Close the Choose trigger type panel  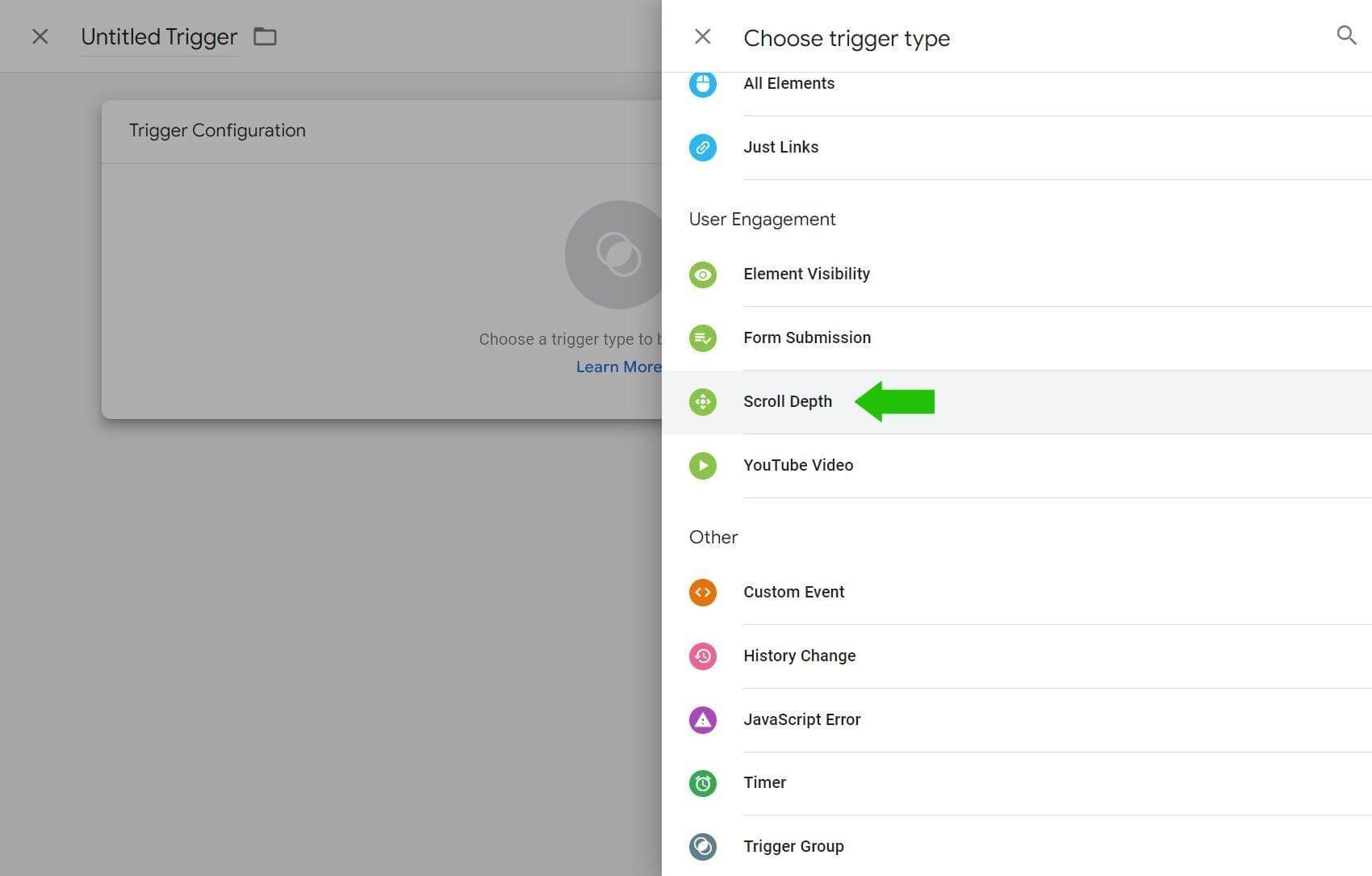703,36
